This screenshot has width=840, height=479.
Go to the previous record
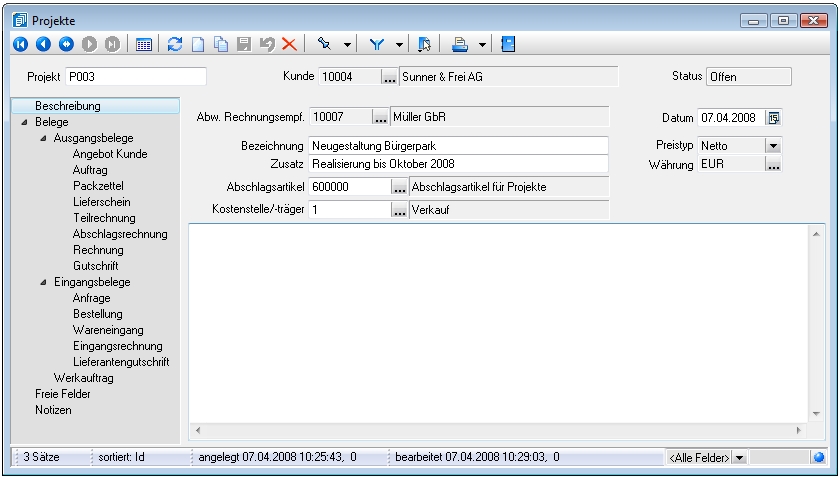(43, 44)
